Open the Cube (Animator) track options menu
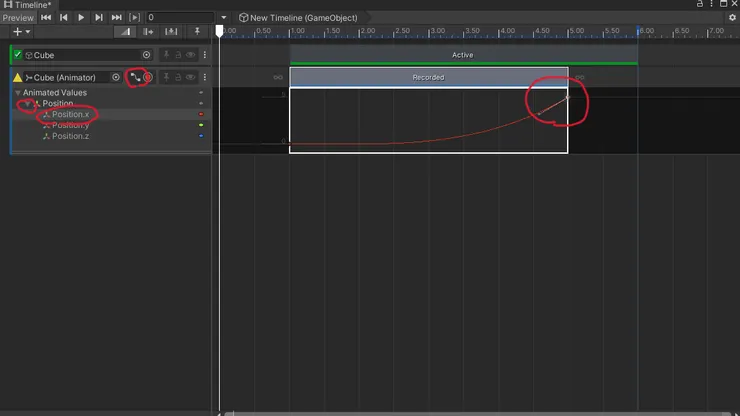Screen dimensions: 740x416 click(204, 77)
